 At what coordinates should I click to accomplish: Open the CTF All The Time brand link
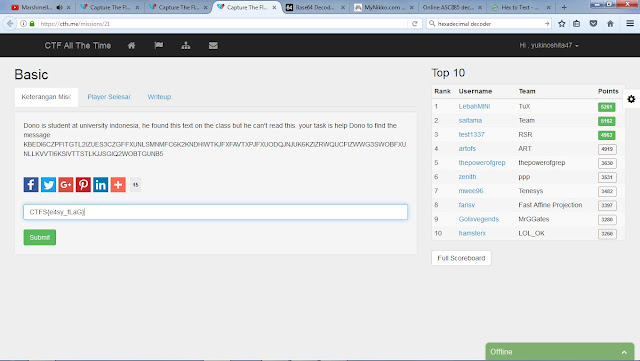click(x=78, y=45)
